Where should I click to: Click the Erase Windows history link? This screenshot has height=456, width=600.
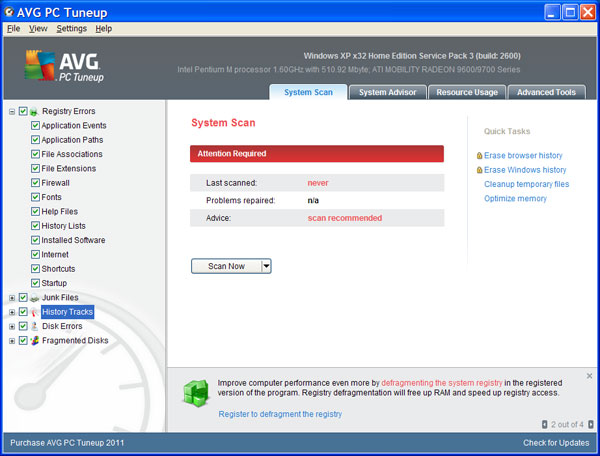pos(525,170)
